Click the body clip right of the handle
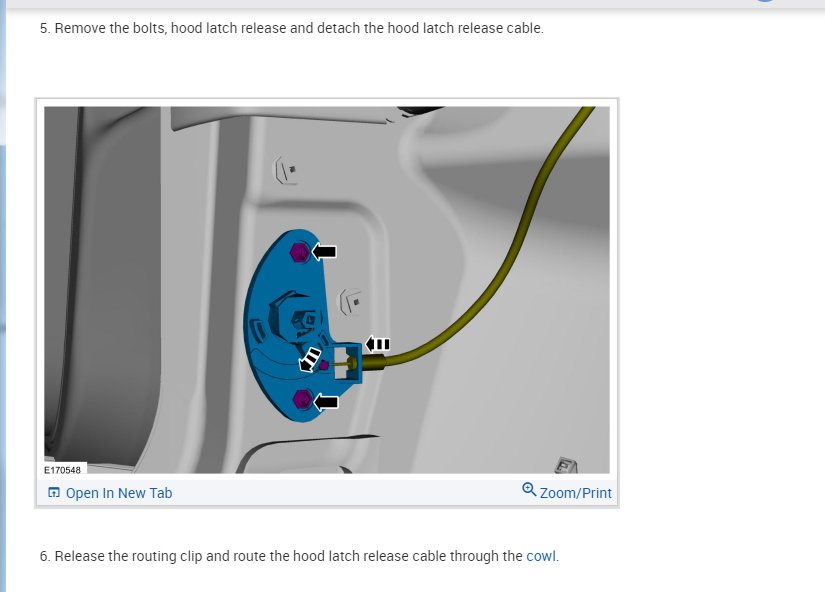Image resolution: width=825 pixels, height=592 pixels. click(x=350, y=302)
